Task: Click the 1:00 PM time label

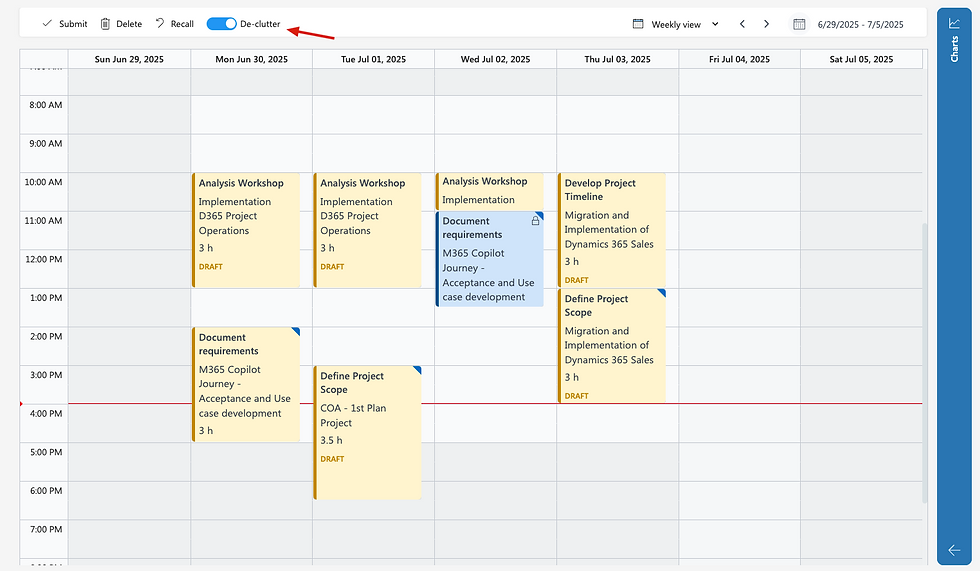Action: click(x=46, y=298)
